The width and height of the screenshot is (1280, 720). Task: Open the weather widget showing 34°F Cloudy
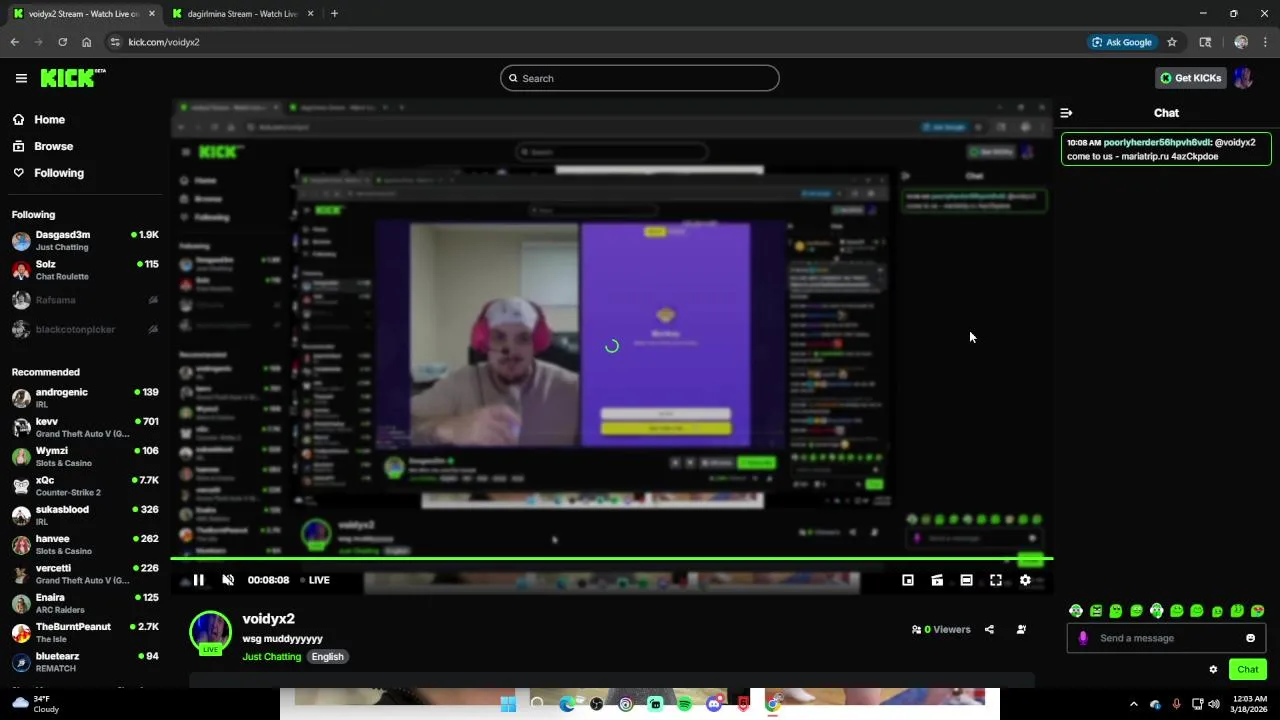pyautogui.click(x=36, y=704)
